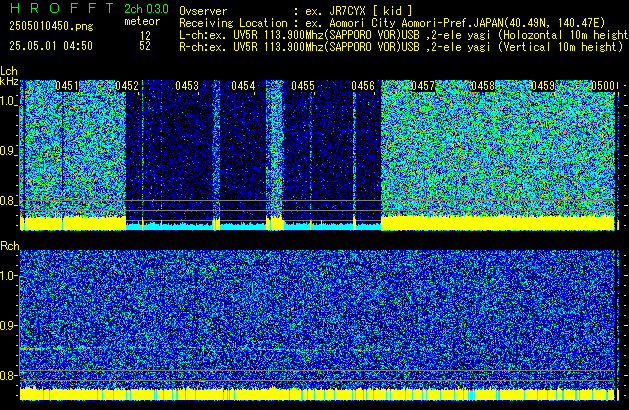Click the 0451 time marker
Image resolution: width=629 pixels, height=410 pixels.
(x=67, y=86)
